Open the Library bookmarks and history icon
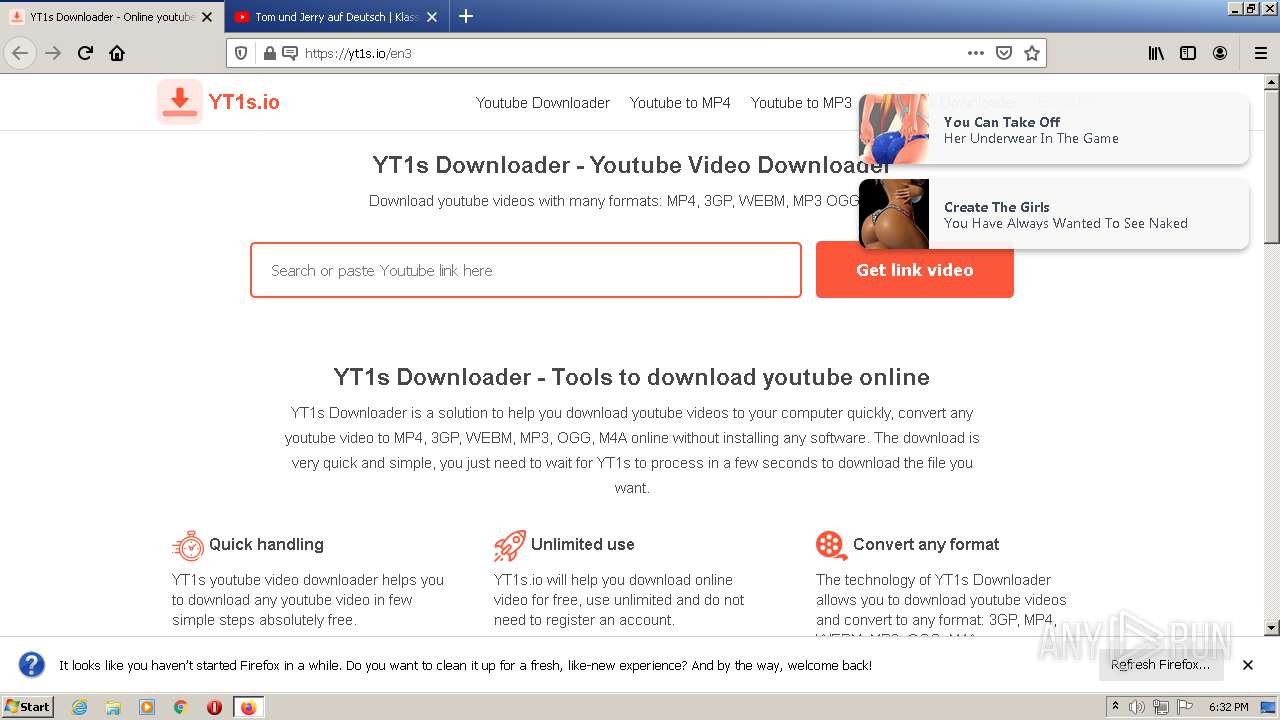 (x=1156, y=53)
